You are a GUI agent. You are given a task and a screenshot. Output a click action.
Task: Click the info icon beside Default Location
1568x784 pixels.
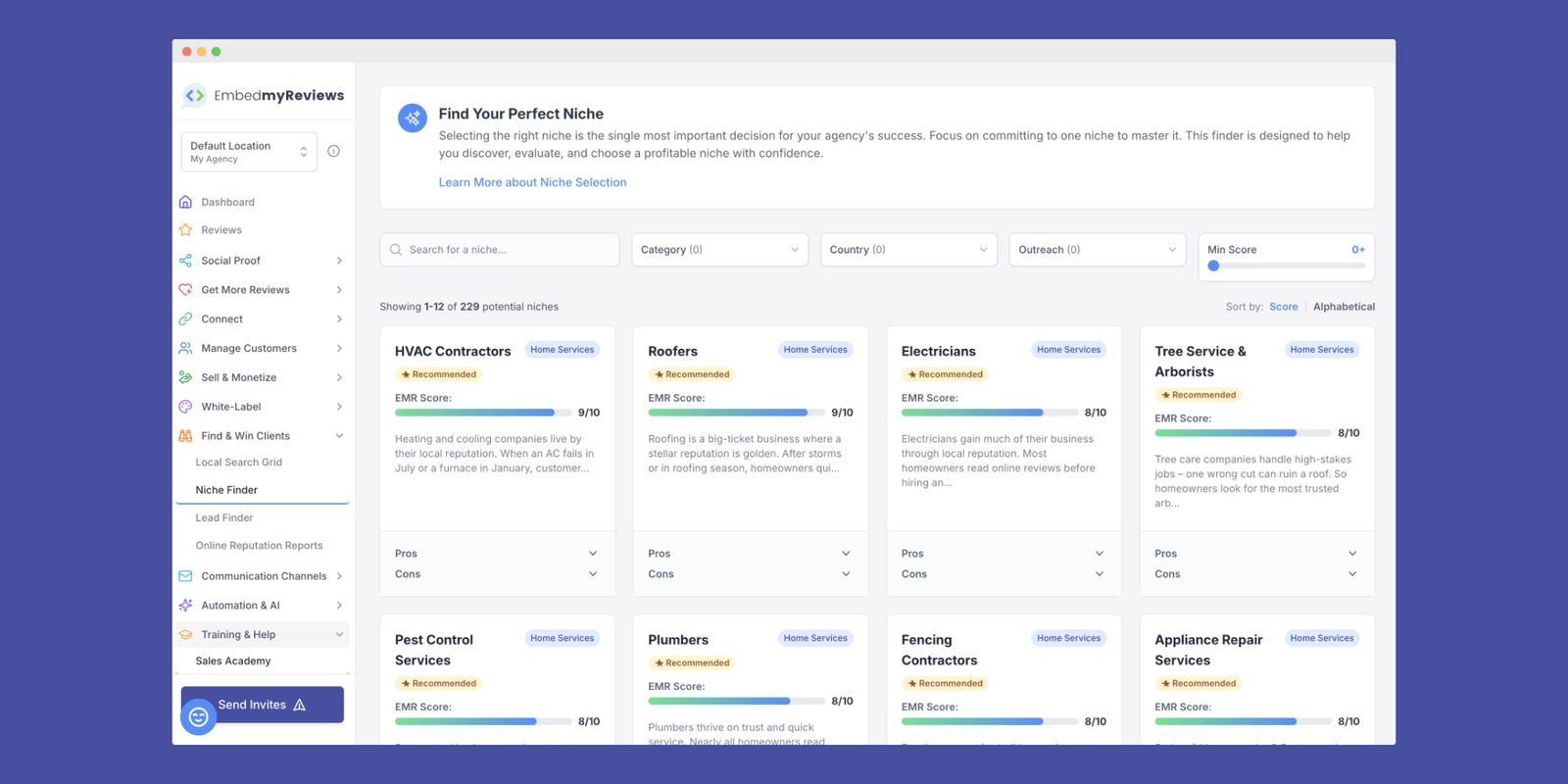[x=333, y=151]
